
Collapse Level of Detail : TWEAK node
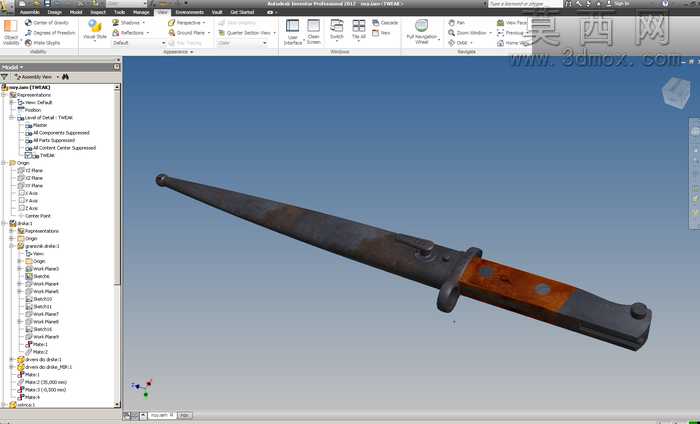[12, 118]
